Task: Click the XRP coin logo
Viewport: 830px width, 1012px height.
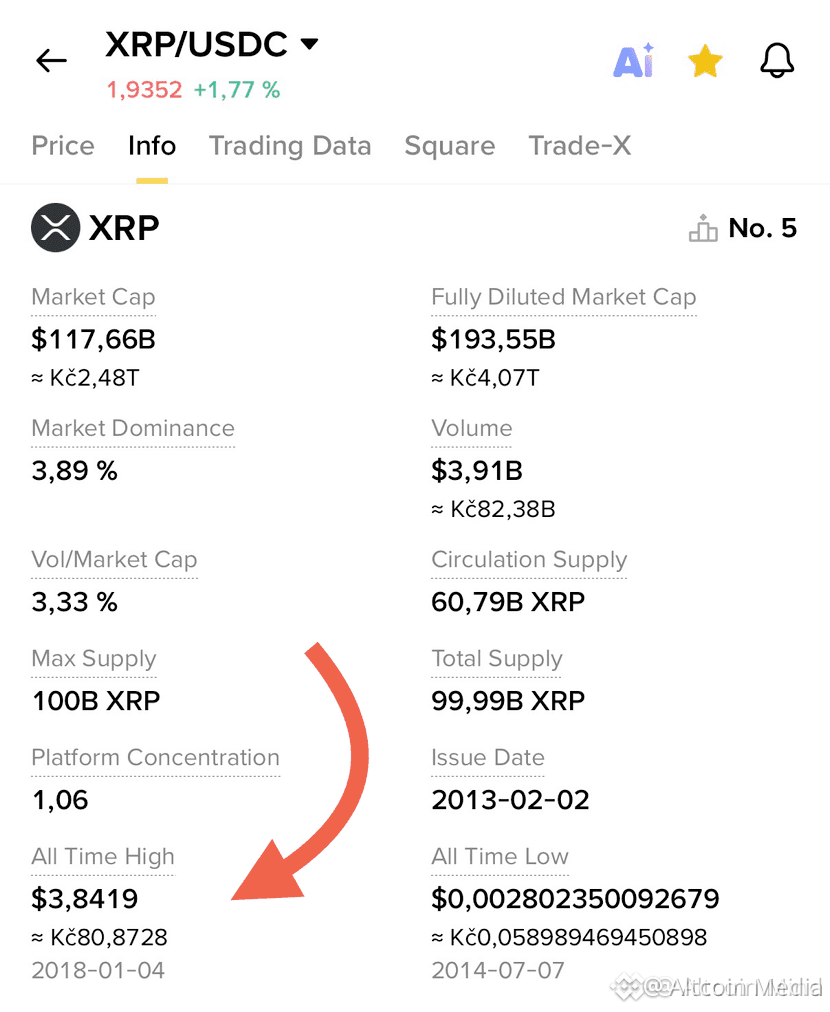Action: [x=56, y=227]
